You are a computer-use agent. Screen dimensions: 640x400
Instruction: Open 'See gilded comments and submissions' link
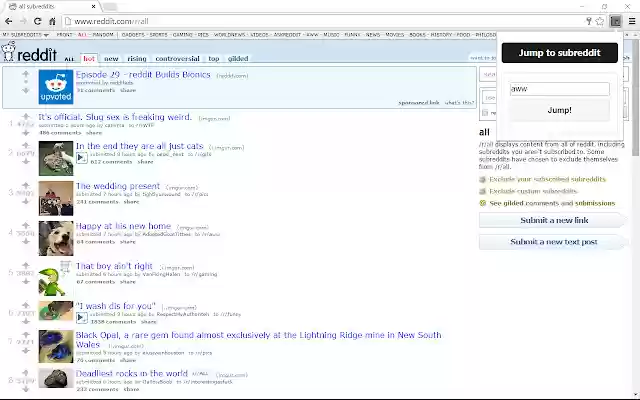[552, 203]
